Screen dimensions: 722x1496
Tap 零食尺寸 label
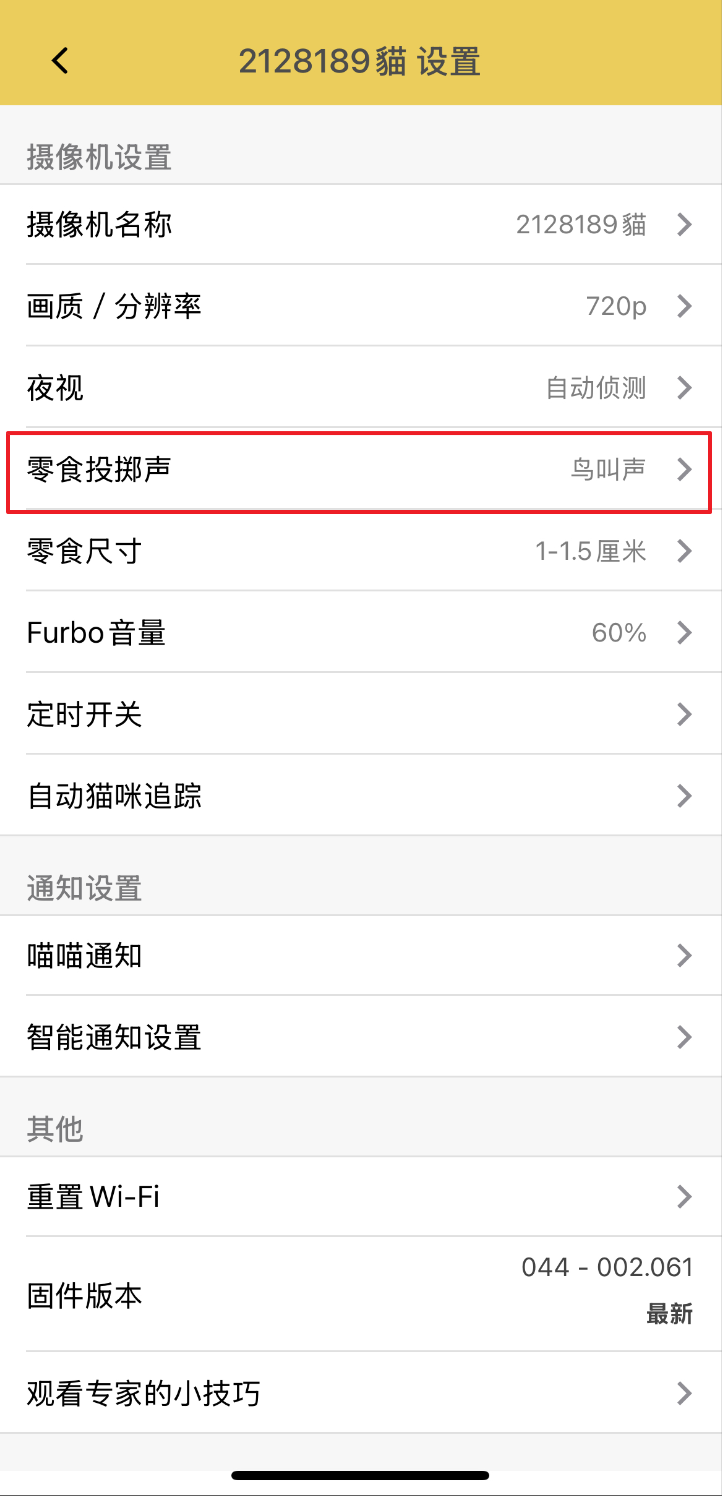pyautogui.click(x=84, y=550)
